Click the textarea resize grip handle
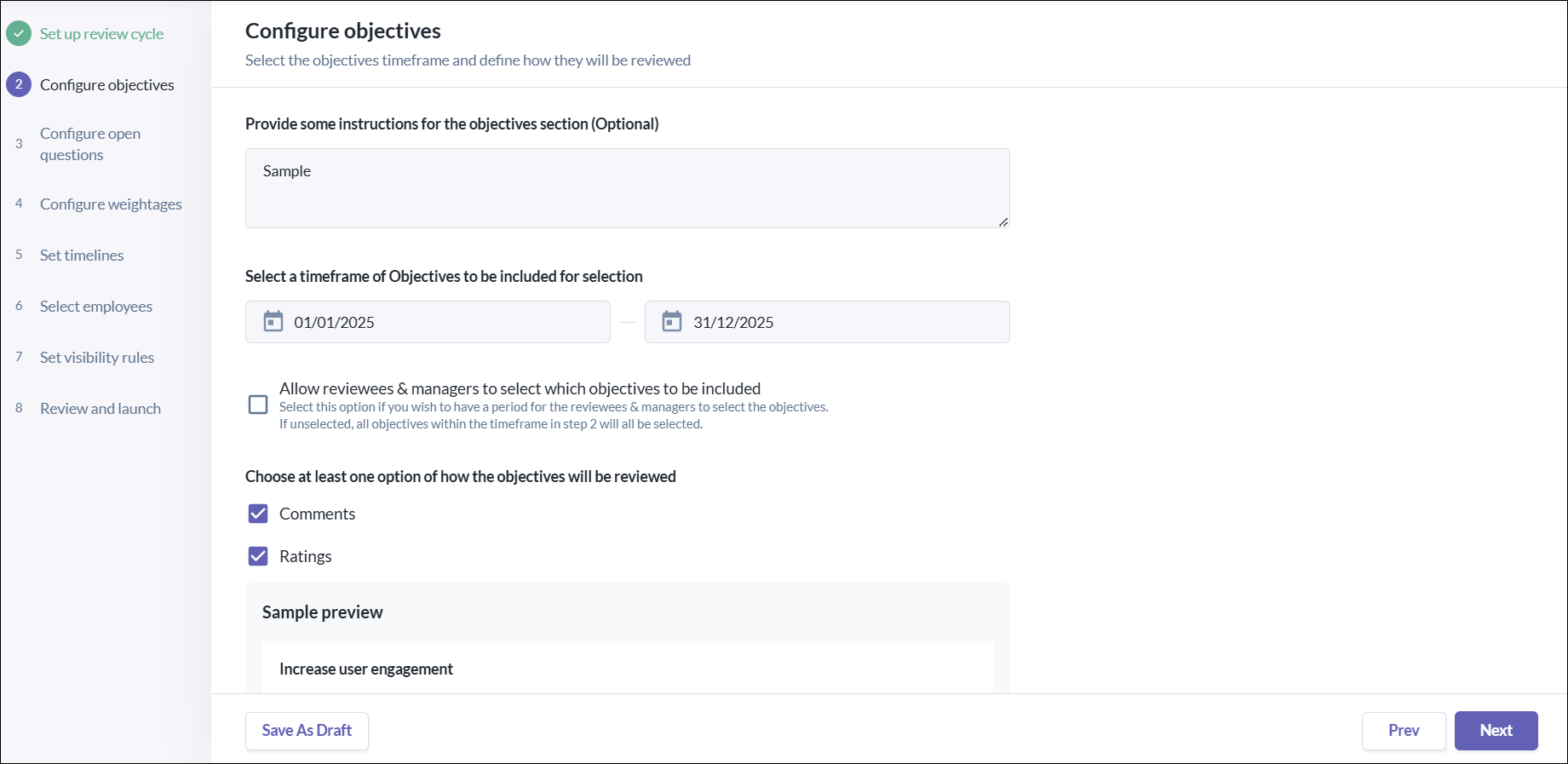Screen dimensions: 1568x764 point(1003,221)
